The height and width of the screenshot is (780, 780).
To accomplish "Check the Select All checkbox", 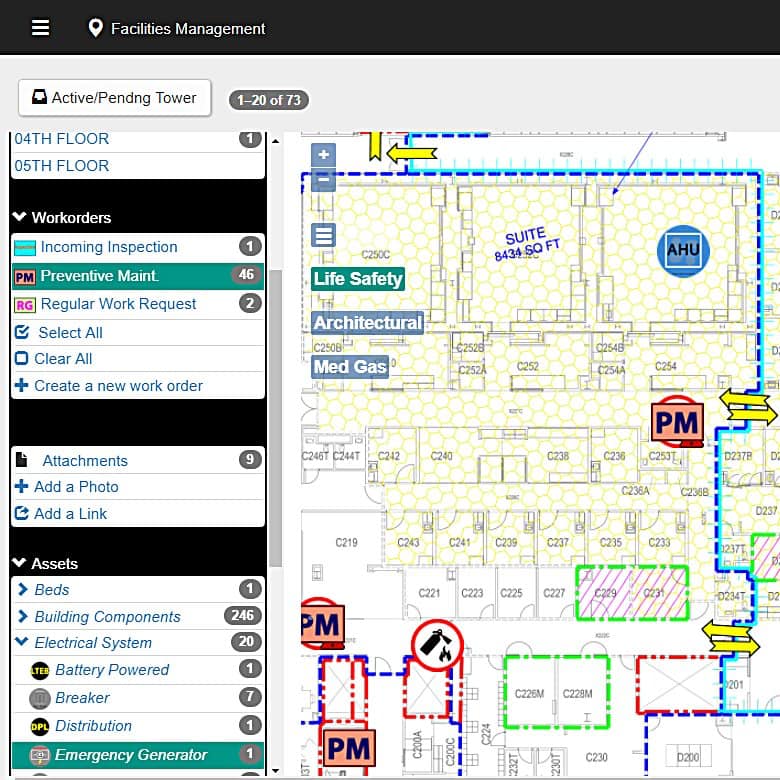I will [22, 332].
